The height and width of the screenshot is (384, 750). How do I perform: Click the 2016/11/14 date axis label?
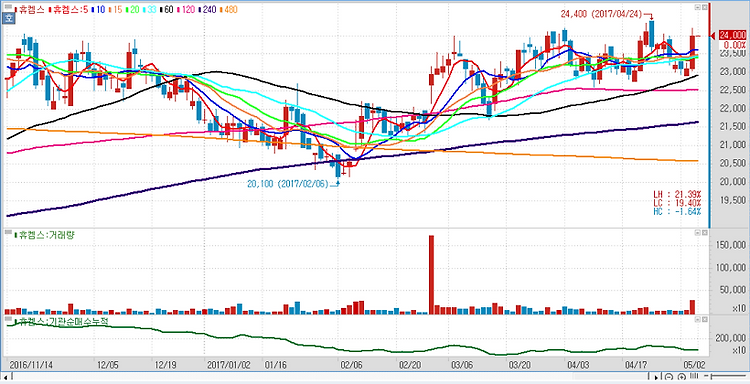31,364
